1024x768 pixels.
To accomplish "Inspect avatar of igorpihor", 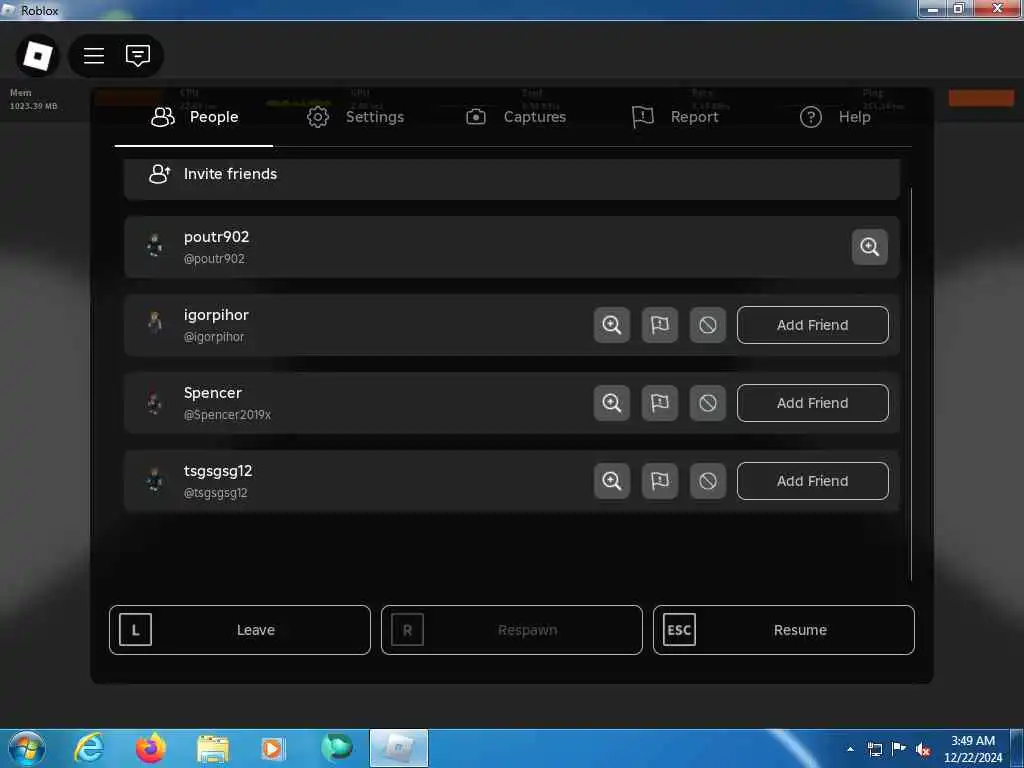I will click(612, 325).
